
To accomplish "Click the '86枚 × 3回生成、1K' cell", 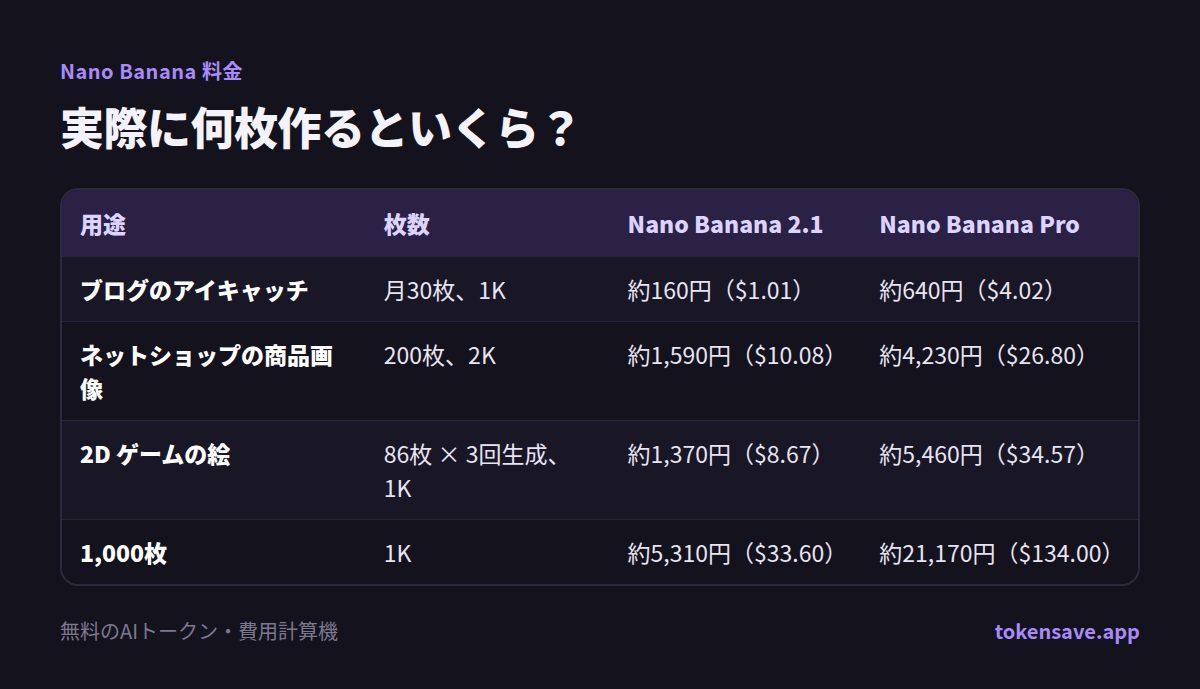I will (470, 471).
